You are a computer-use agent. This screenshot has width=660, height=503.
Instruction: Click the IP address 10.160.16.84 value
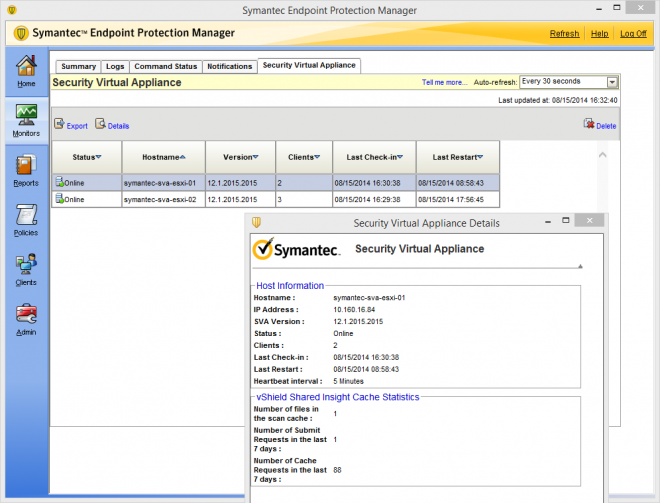tap(354, 309)
